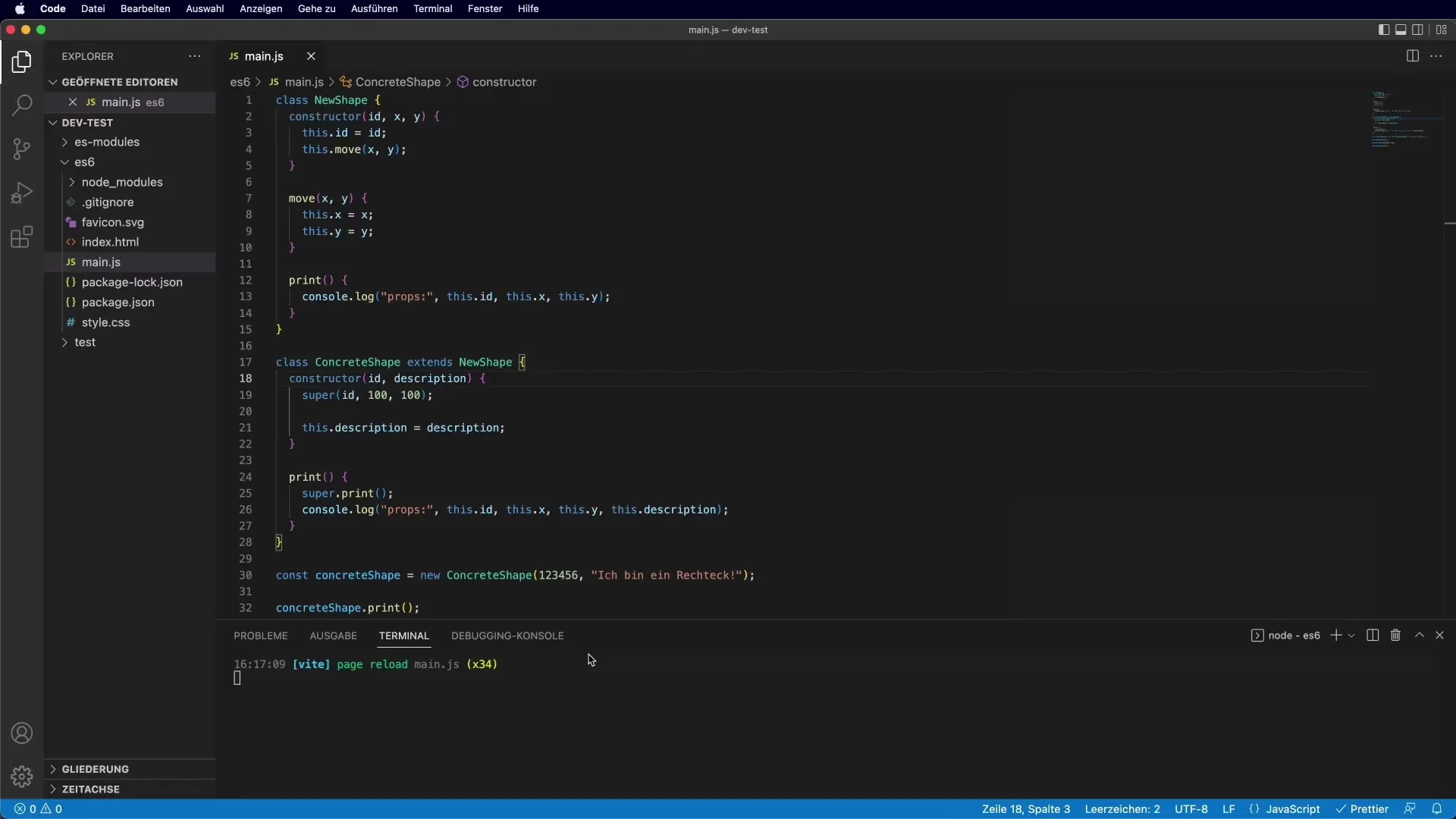Toggle secondary side bar visibility
Viewport: 1456px width, 819px height.
pyautogui.click(x=1417, y=30)
